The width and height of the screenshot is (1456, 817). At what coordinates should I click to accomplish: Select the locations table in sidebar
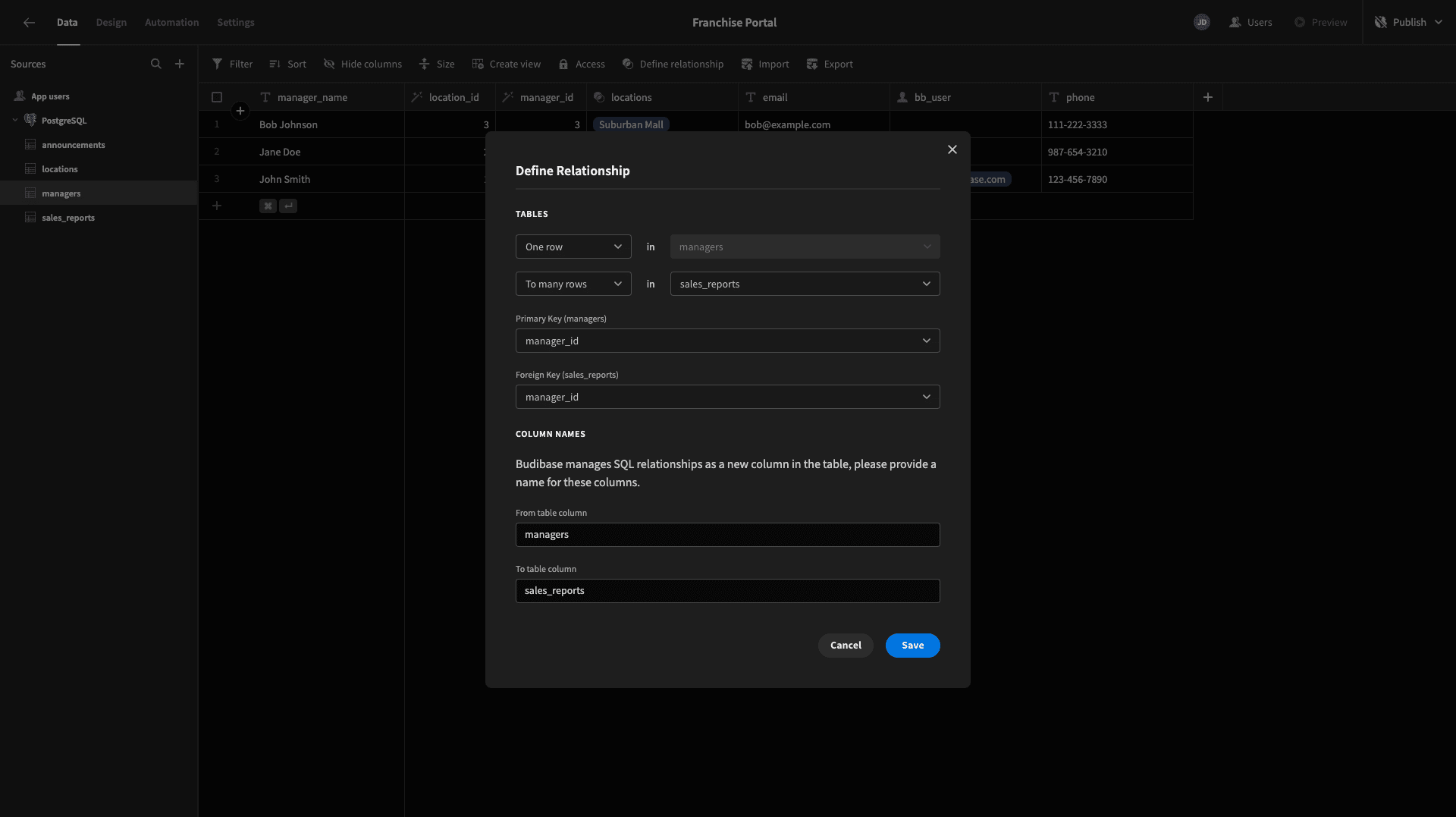(x=99, y=168)
